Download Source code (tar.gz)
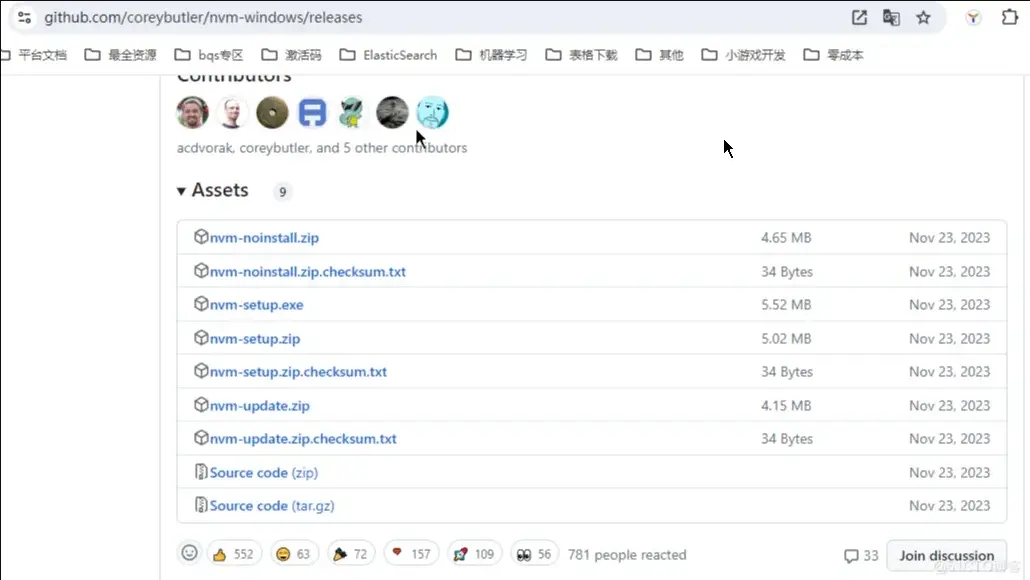 [272, 506]
